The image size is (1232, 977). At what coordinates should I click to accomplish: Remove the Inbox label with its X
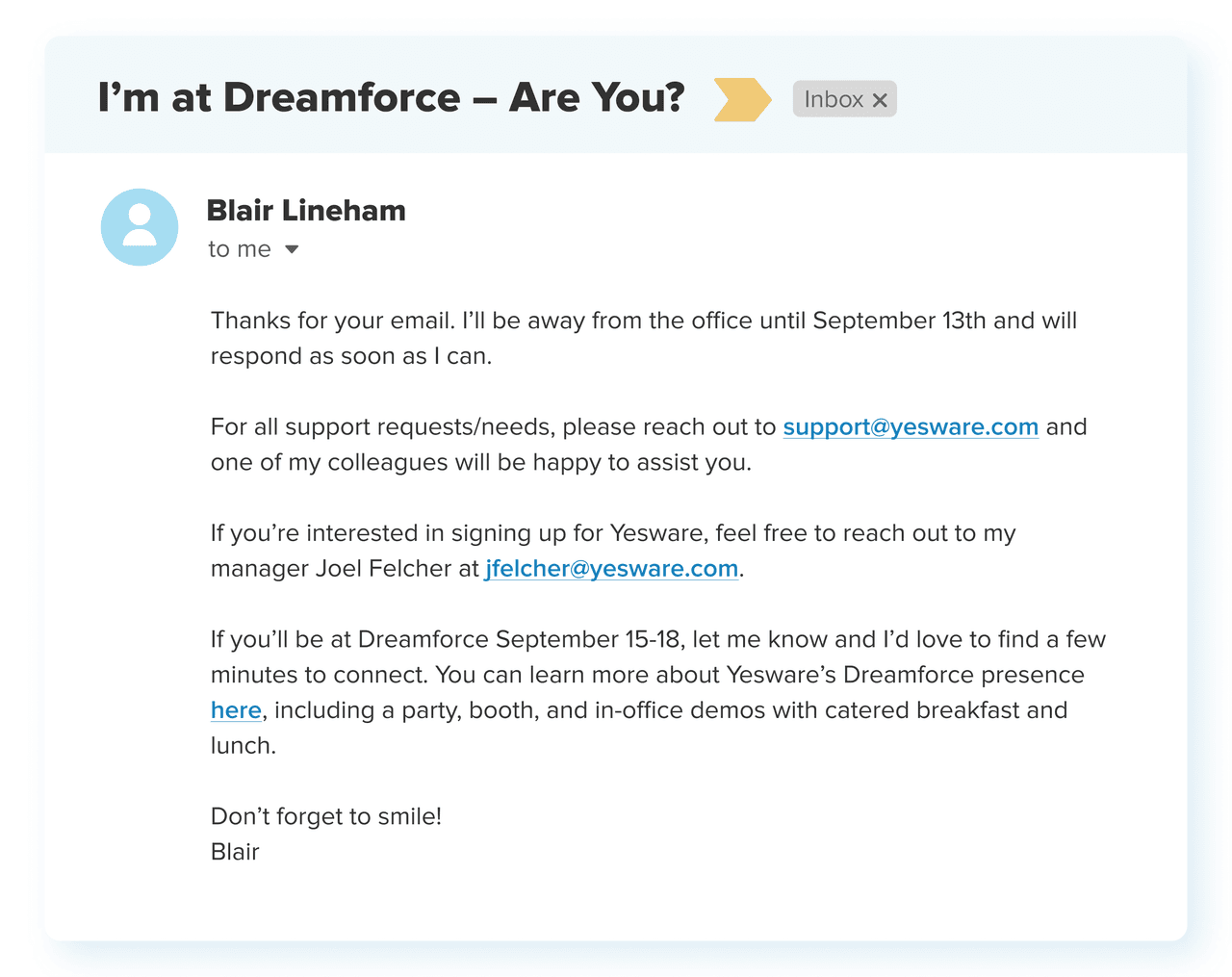(880, 100)
